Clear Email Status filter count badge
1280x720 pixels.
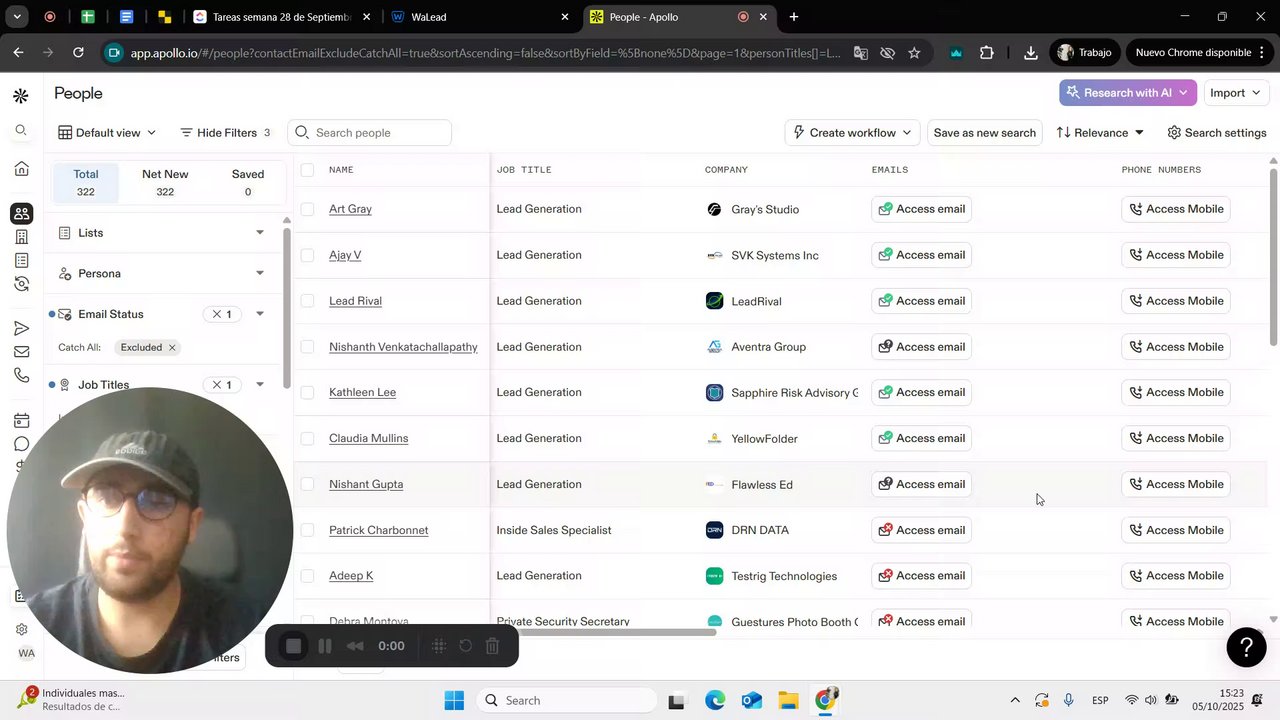point(220,314)
